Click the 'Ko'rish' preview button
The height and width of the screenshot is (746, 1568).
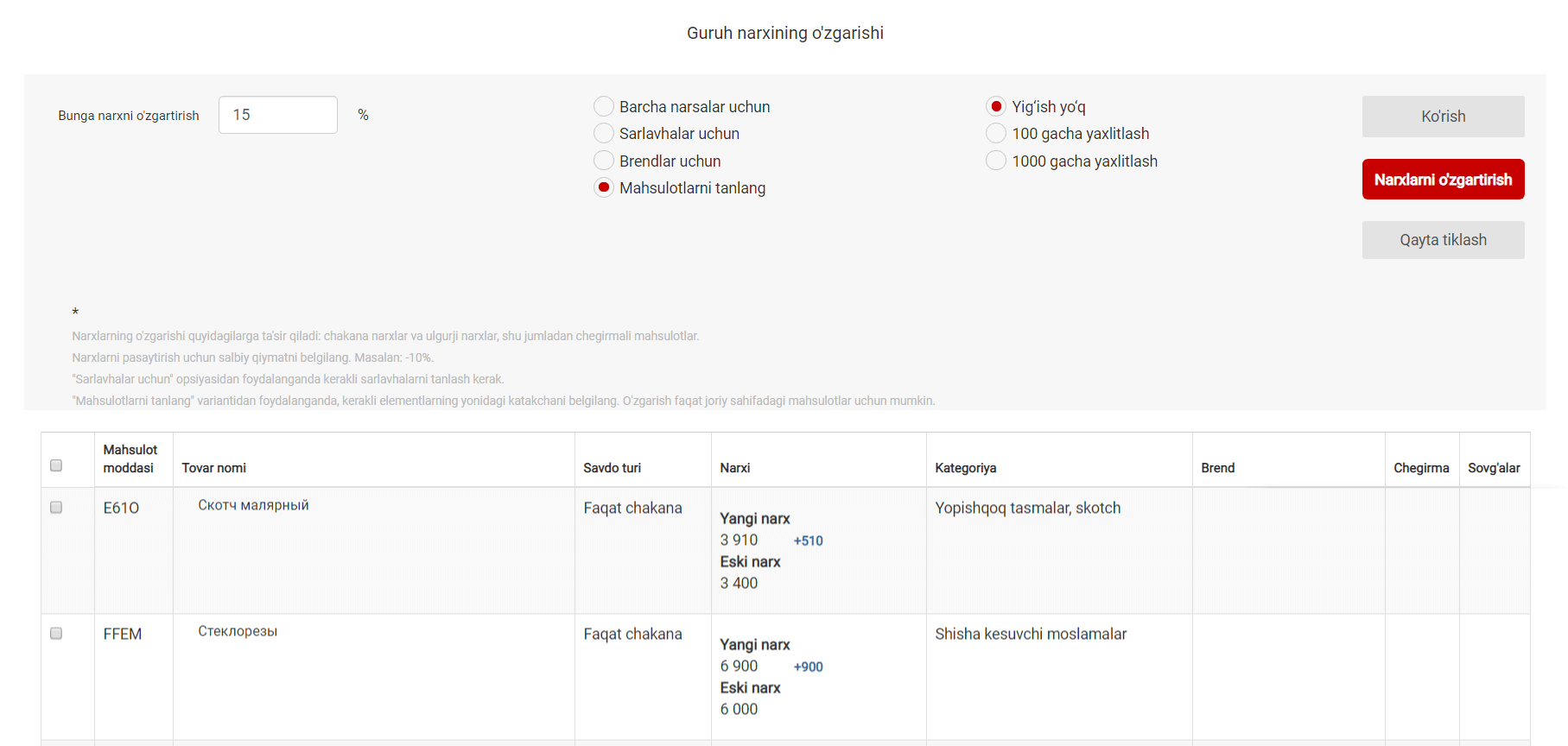[1443, 117]
